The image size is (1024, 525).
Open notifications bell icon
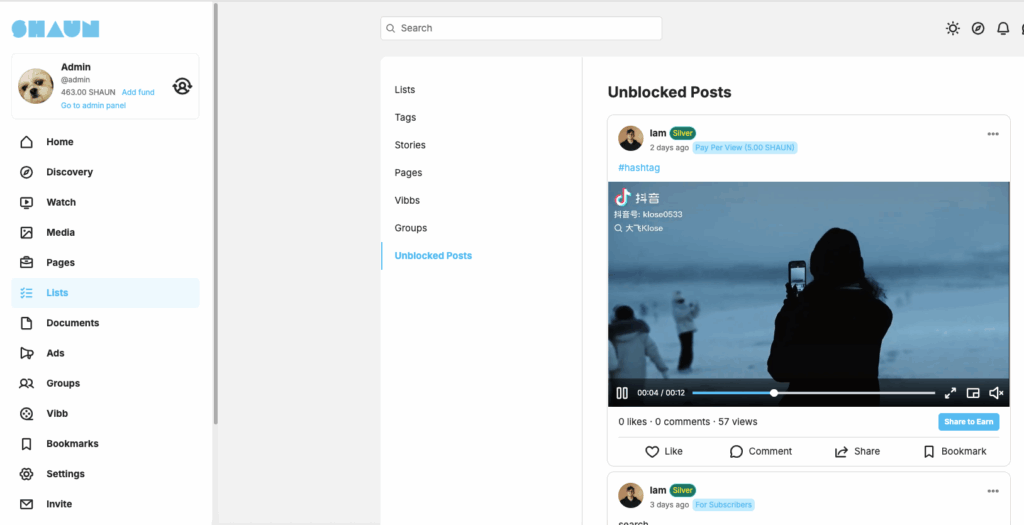1003,28
